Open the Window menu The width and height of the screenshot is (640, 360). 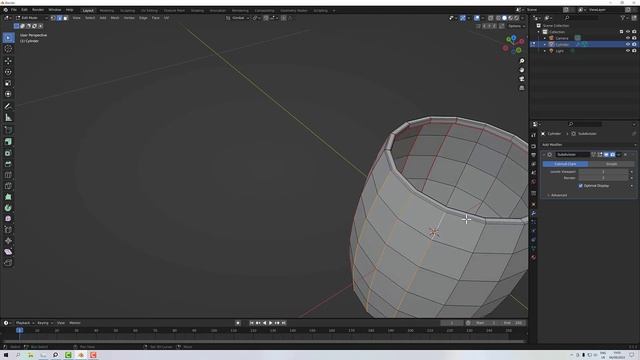tap(55, 10)
